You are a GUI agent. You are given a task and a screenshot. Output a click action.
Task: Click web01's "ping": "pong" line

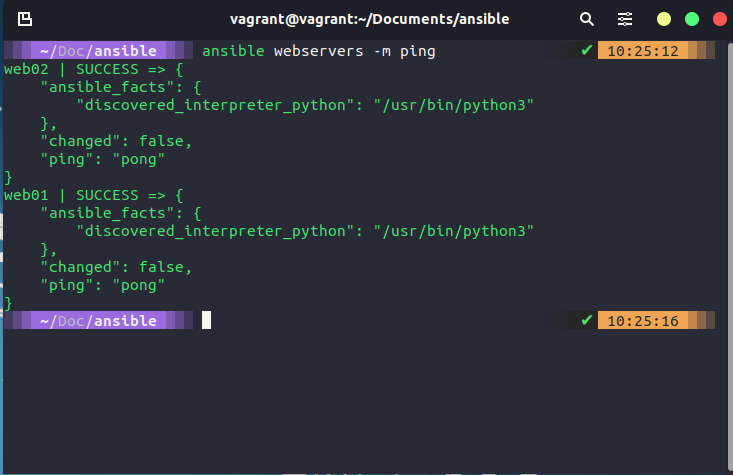[x=102, y=284]
